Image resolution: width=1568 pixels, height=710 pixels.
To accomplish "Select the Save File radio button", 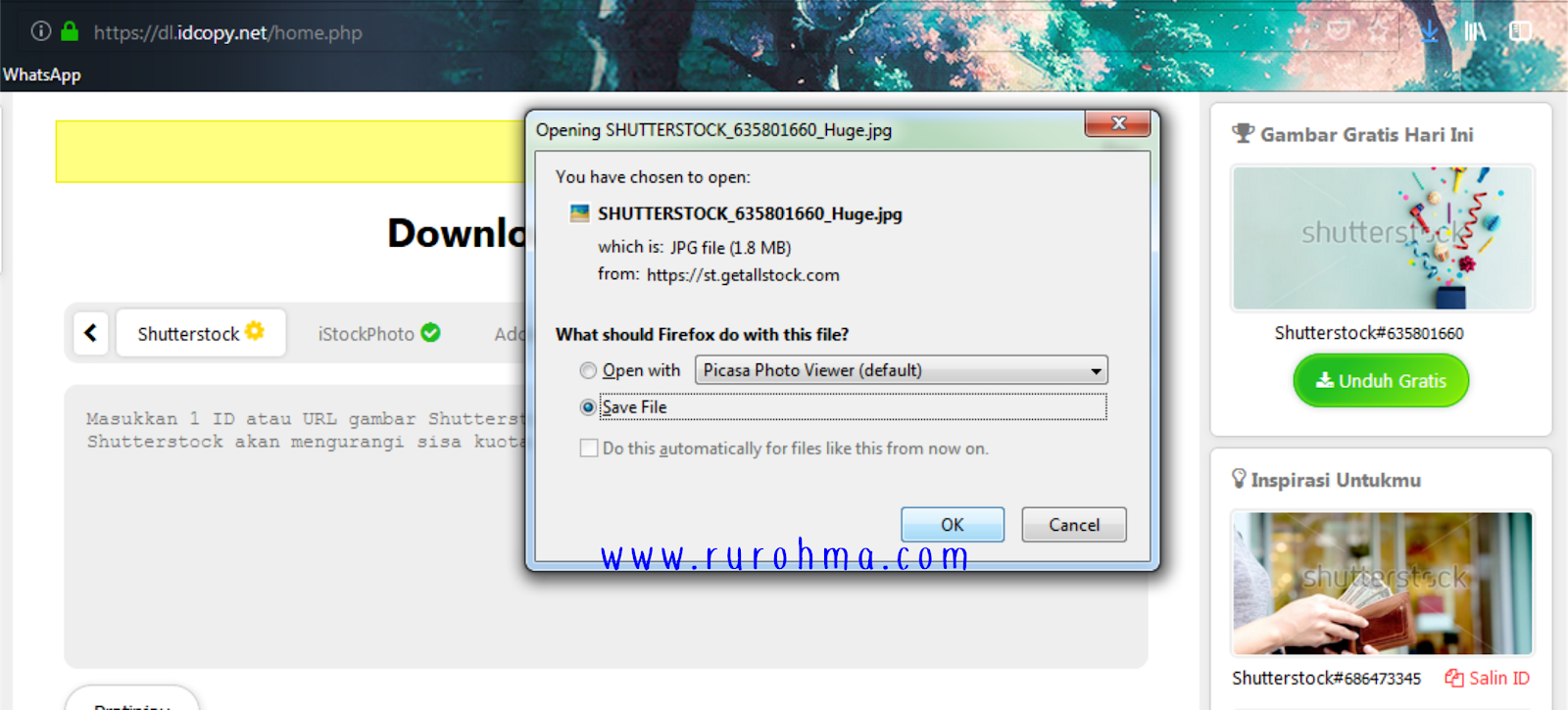I will point(588,406).
